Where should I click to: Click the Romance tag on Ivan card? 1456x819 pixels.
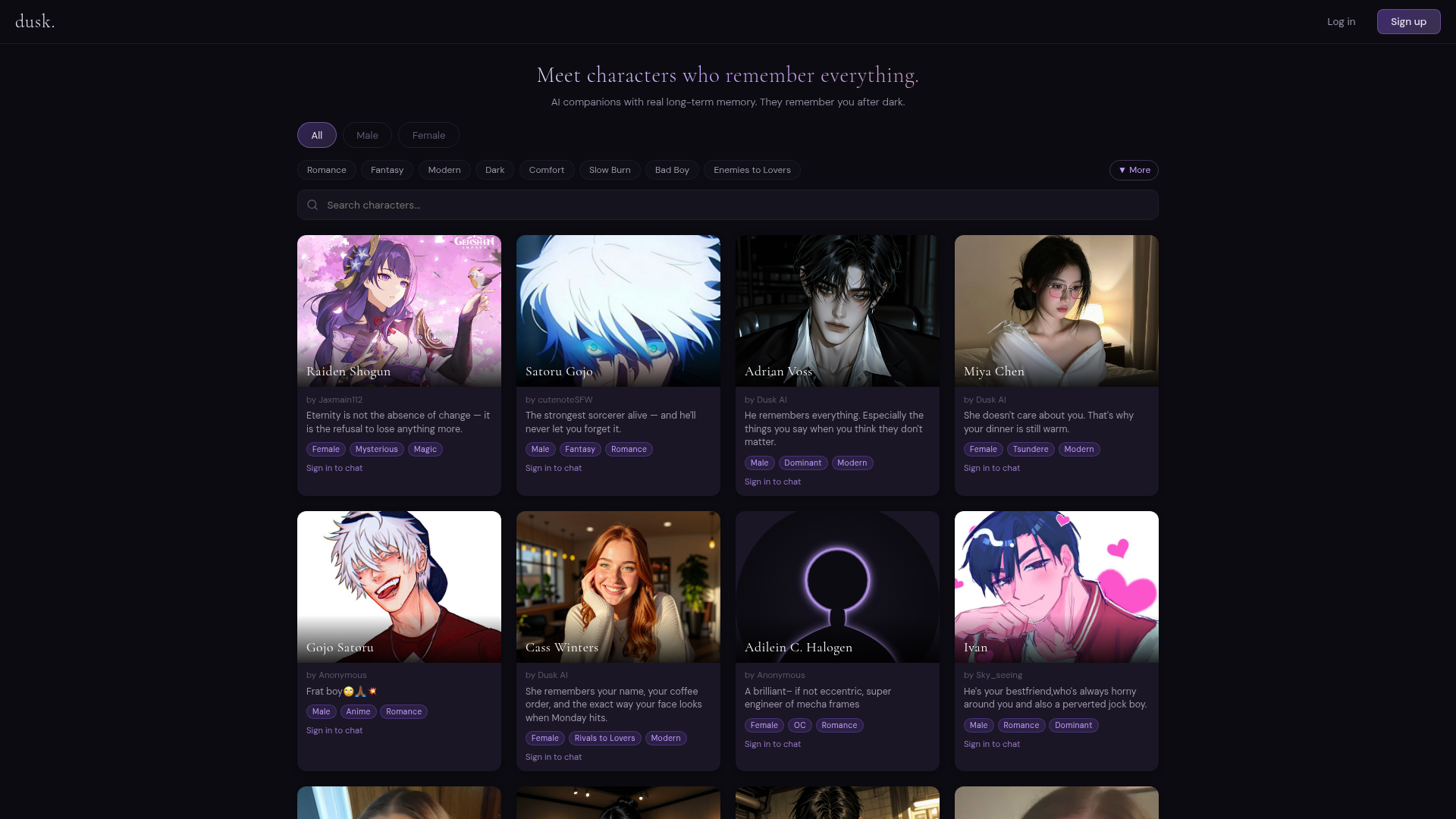click(x=1021, y=725)
